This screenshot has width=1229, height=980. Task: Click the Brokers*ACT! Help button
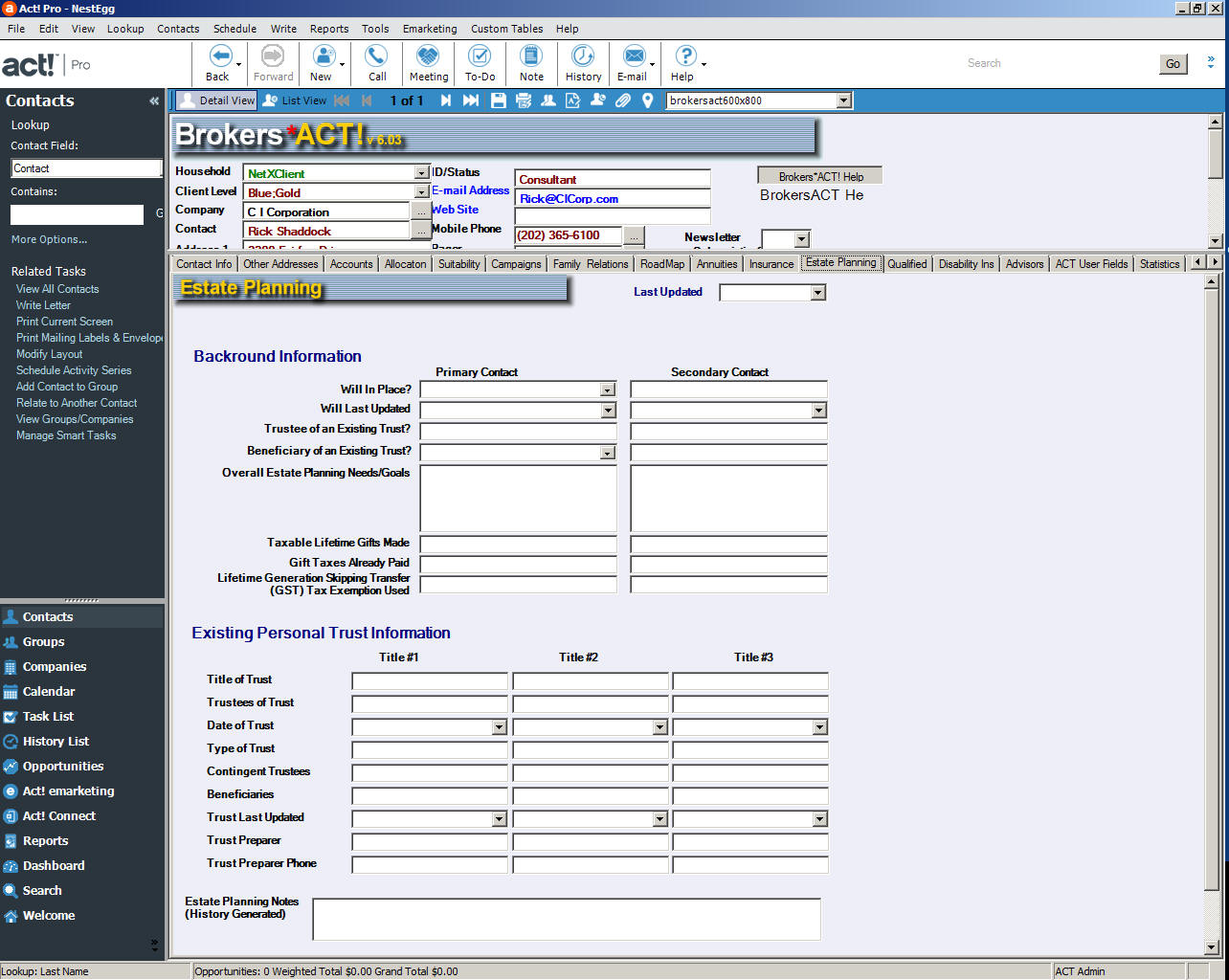(x=820, y=176)
